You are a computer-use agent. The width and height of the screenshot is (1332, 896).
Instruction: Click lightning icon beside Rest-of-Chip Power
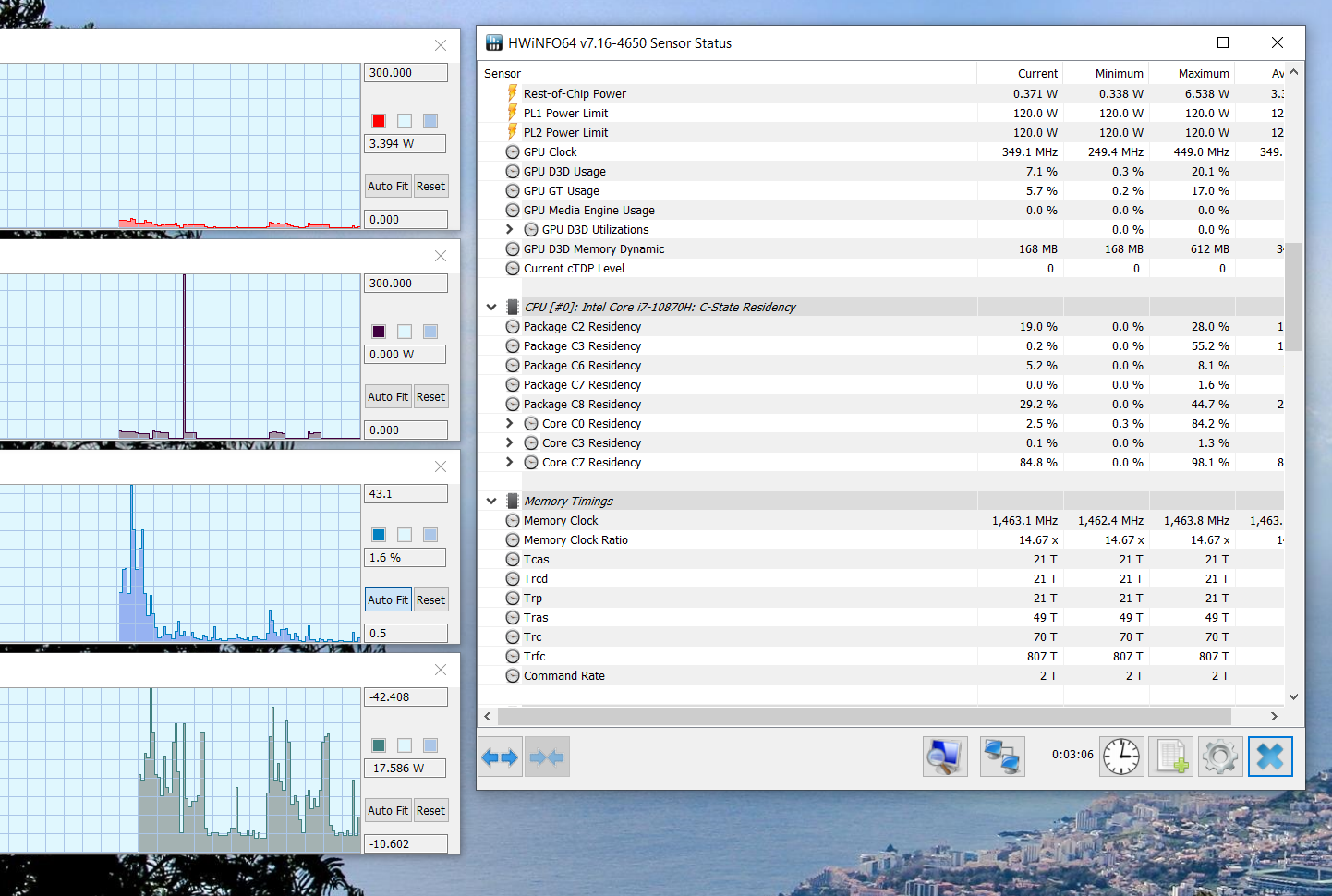point(513,93)
